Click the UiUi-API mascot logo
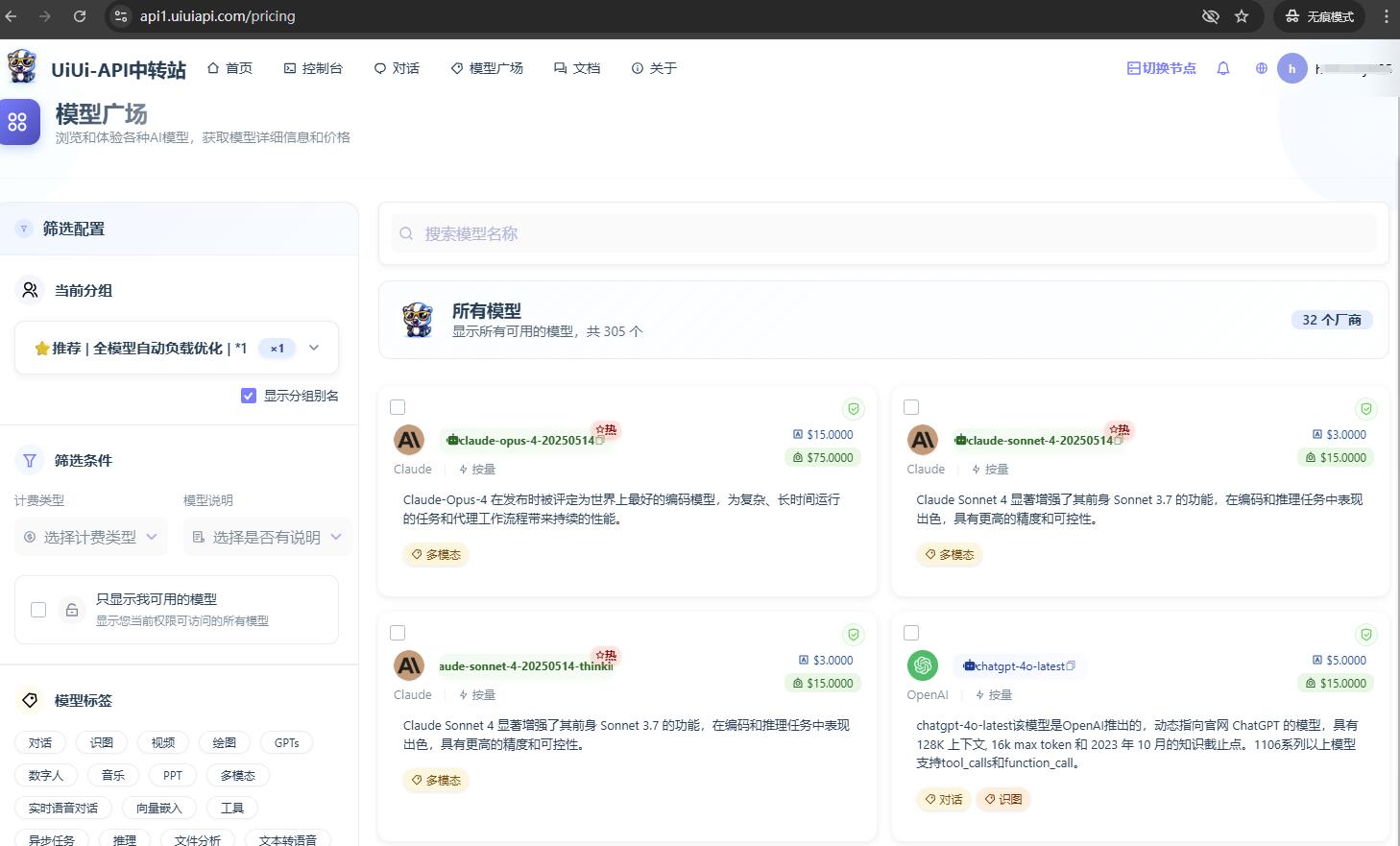1400x846 pixels. pyautogui.click(x=21, y=67)
